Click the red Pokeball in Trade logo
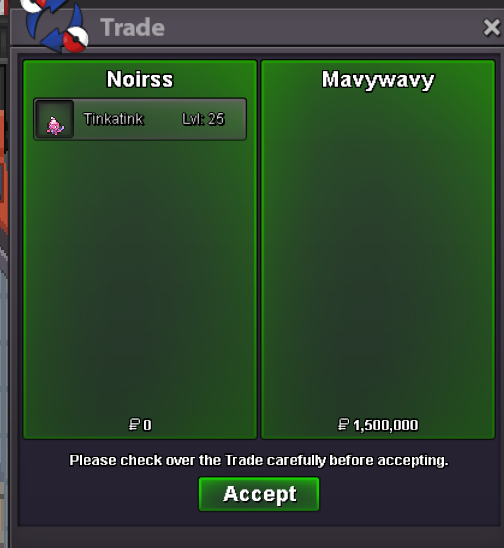504x548 pixels. coord(76,39)
